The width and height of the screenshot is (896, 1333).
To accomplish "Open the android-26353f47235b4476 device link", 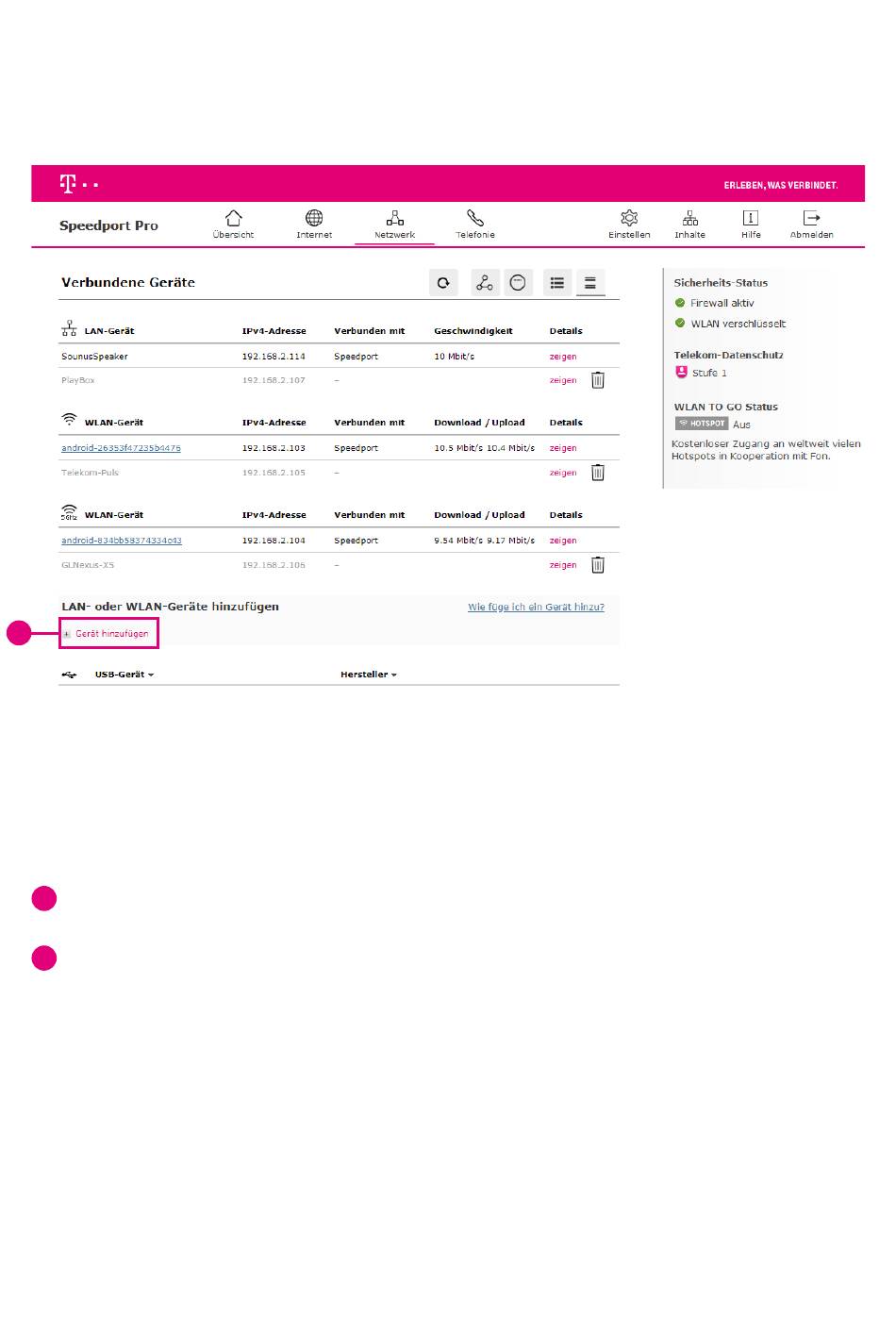I will coord(121,448).
